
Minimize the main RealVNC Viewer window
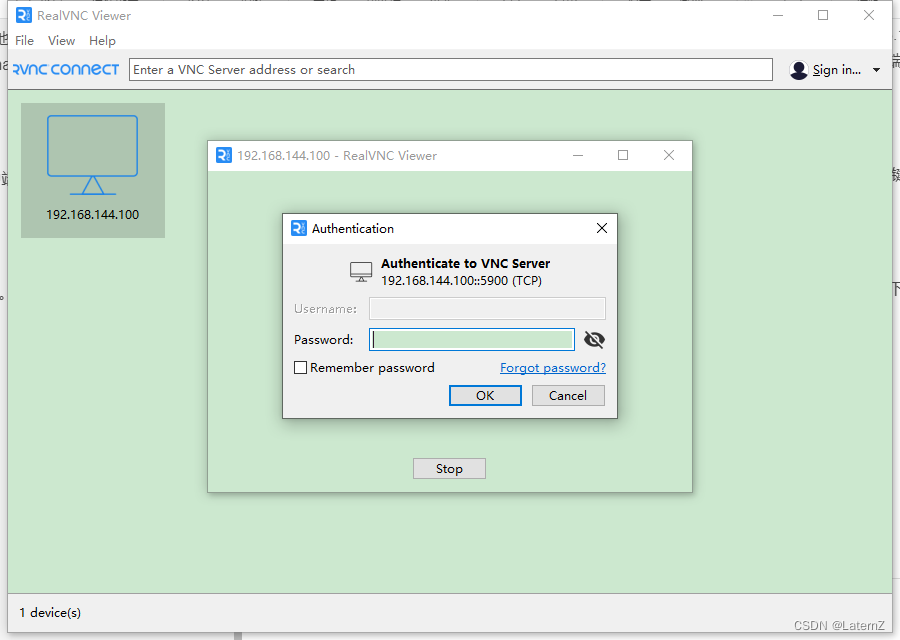coord(778,15)
